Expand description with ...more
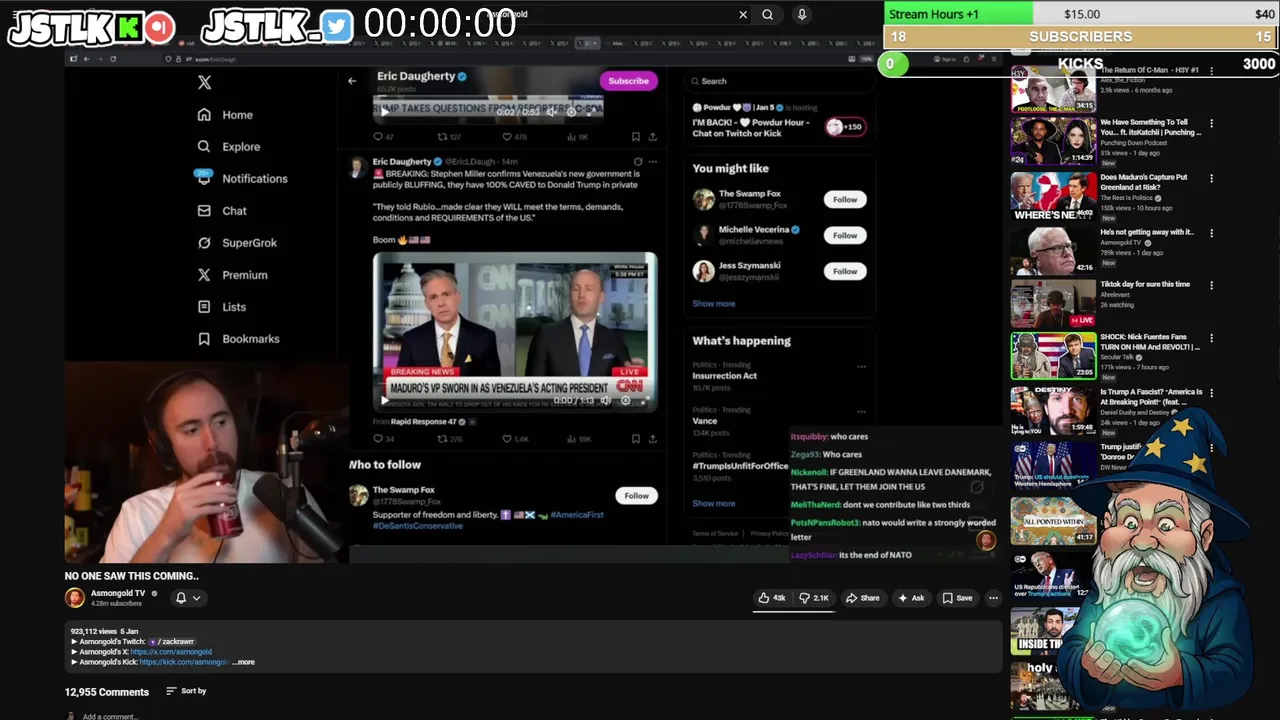This screenshot has width=1280, height=720. (244, 662)
